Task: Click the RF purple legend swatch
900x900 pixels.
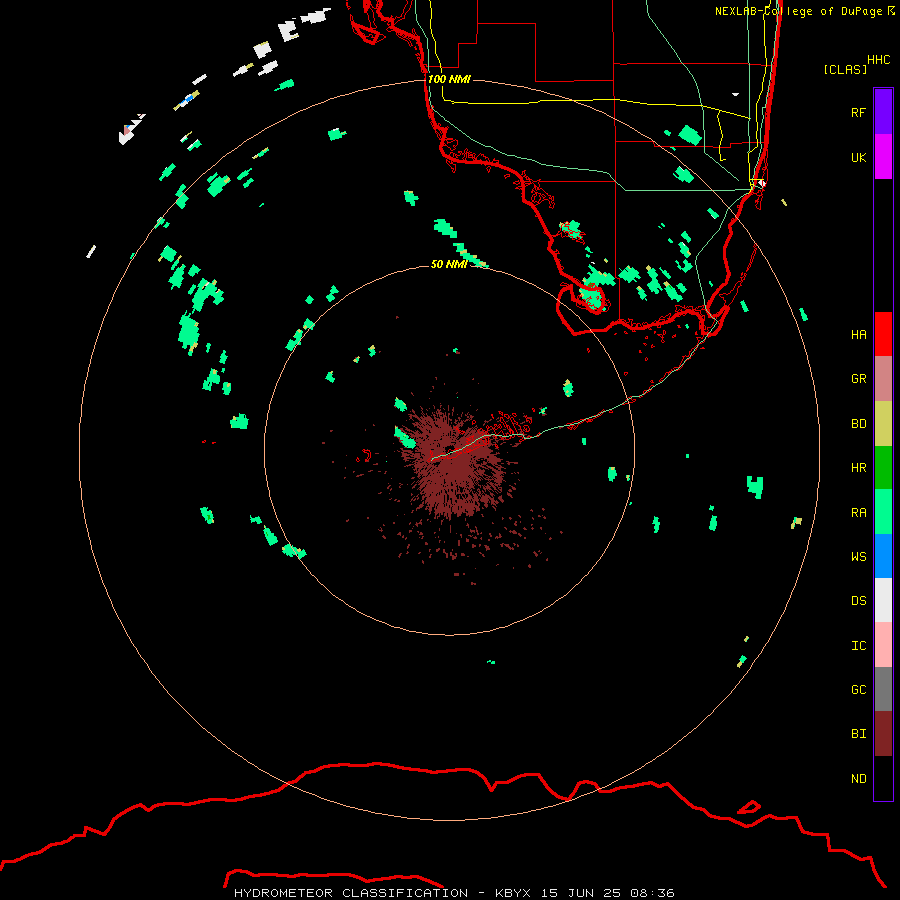Action: tap(883, 111)
